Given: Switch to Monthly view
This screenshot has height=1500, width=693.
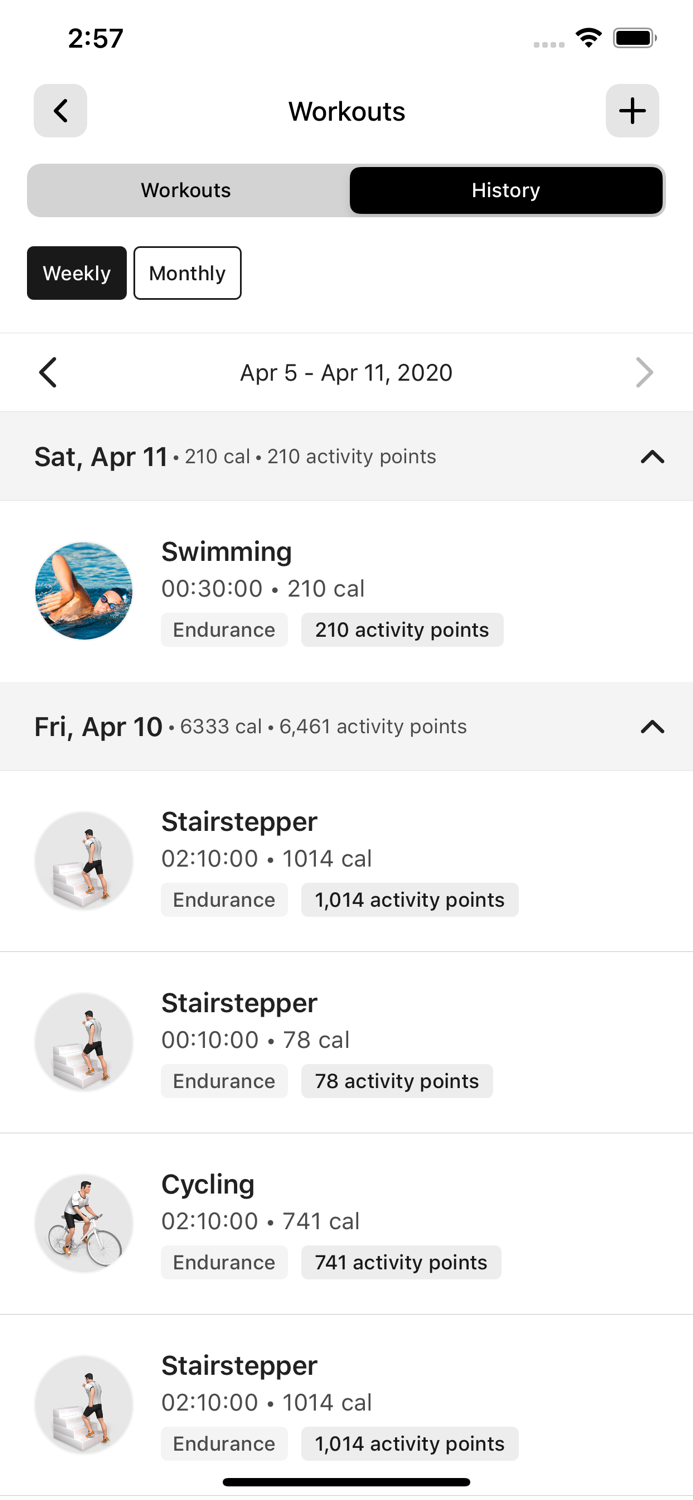Looking at the screenshot, I should (187, 272).
